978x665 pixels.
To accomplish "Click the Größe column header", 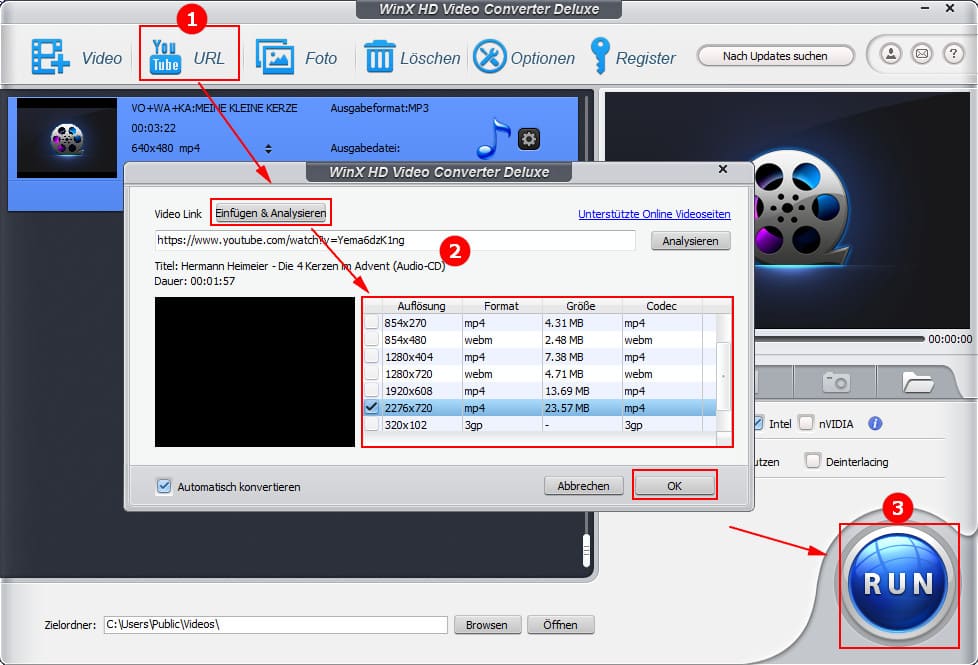I will [581, 306].
